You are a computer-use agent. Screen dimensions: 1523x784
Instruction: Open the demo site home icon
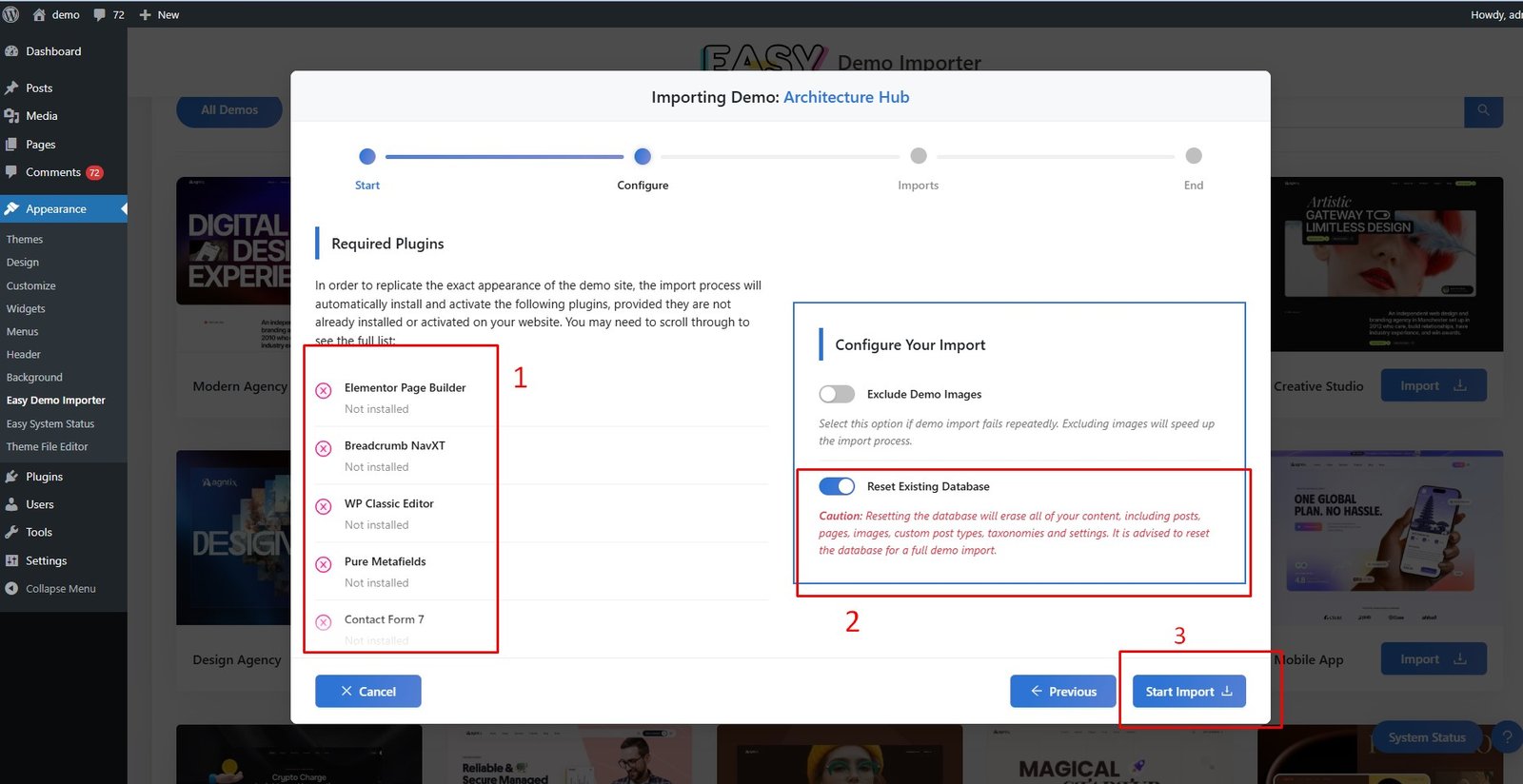tap(39, 14)
